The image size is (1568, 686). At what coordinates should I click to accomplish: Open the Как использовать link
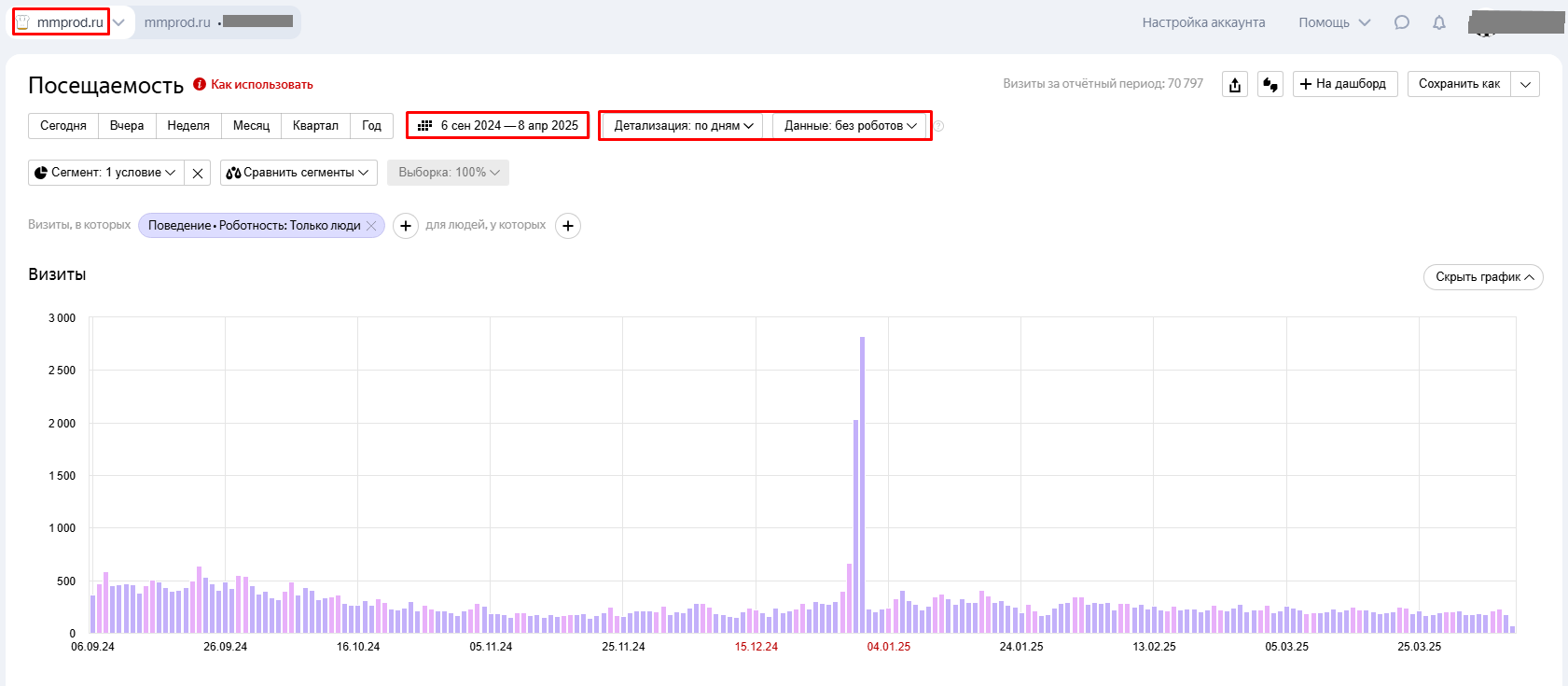tap(262, 84)
